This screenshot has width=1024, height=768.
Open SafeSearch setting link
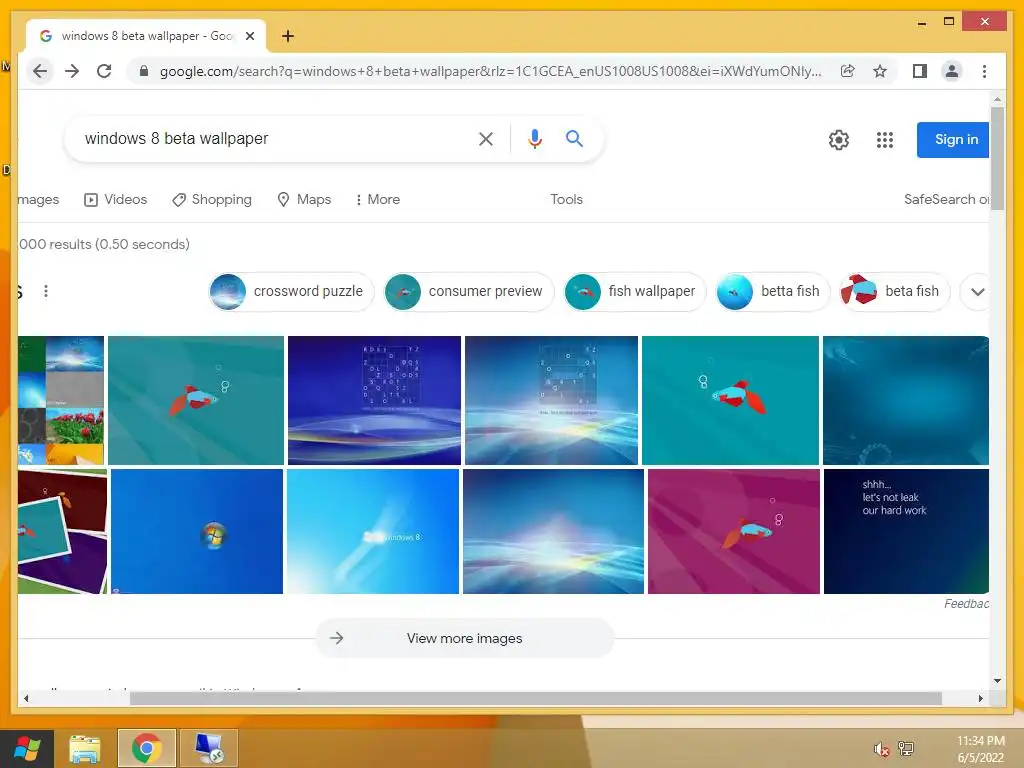coord(946,200)
